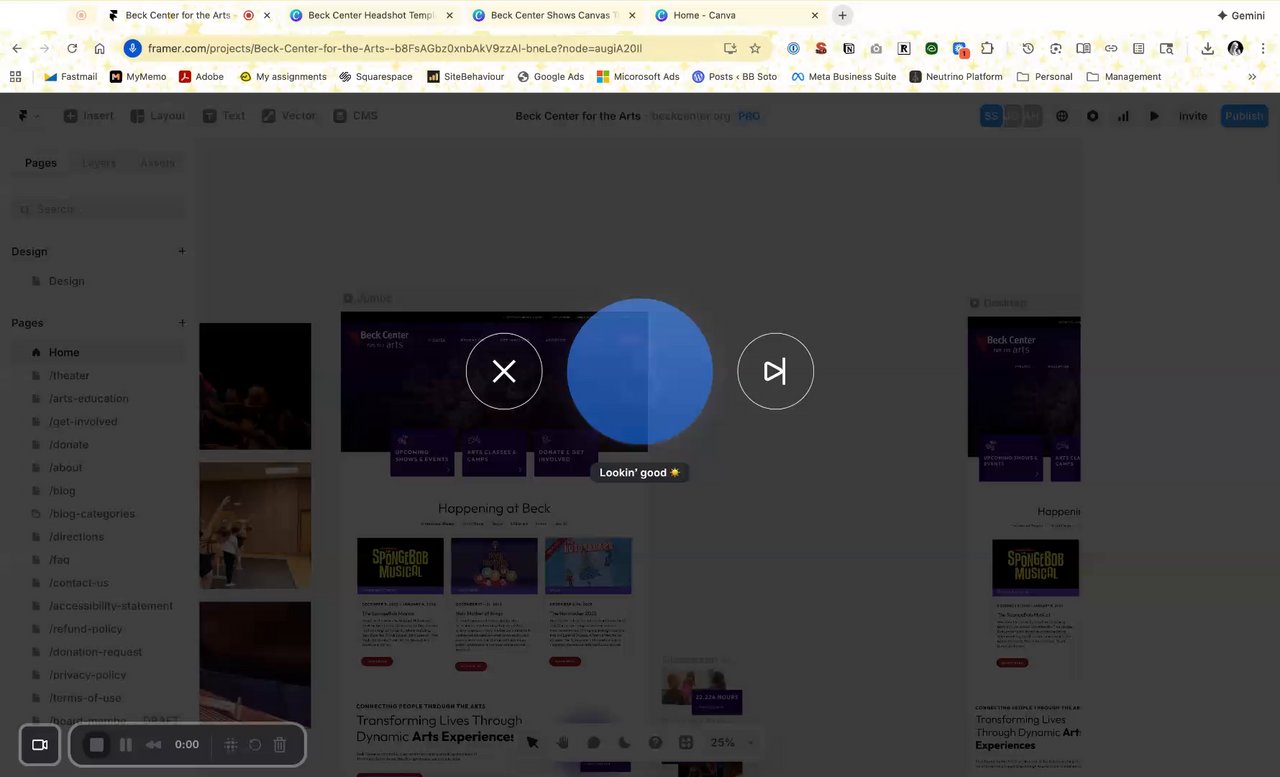Restart the recording
Viewport: 1280px width, 777px height.
(255, 744)
